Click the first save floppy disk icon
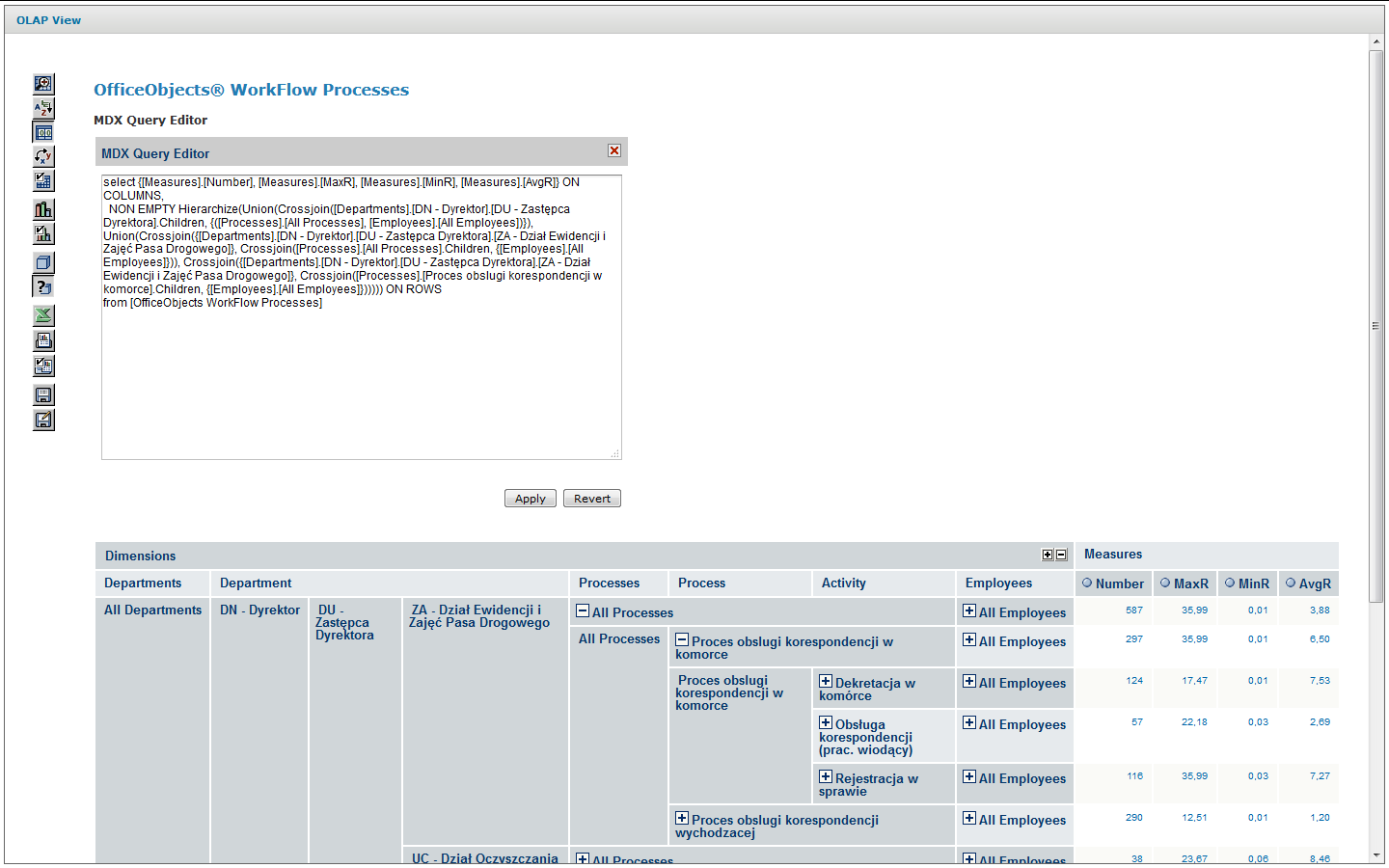This screenshot has height=868, width=1389. [x=43, y=394]
